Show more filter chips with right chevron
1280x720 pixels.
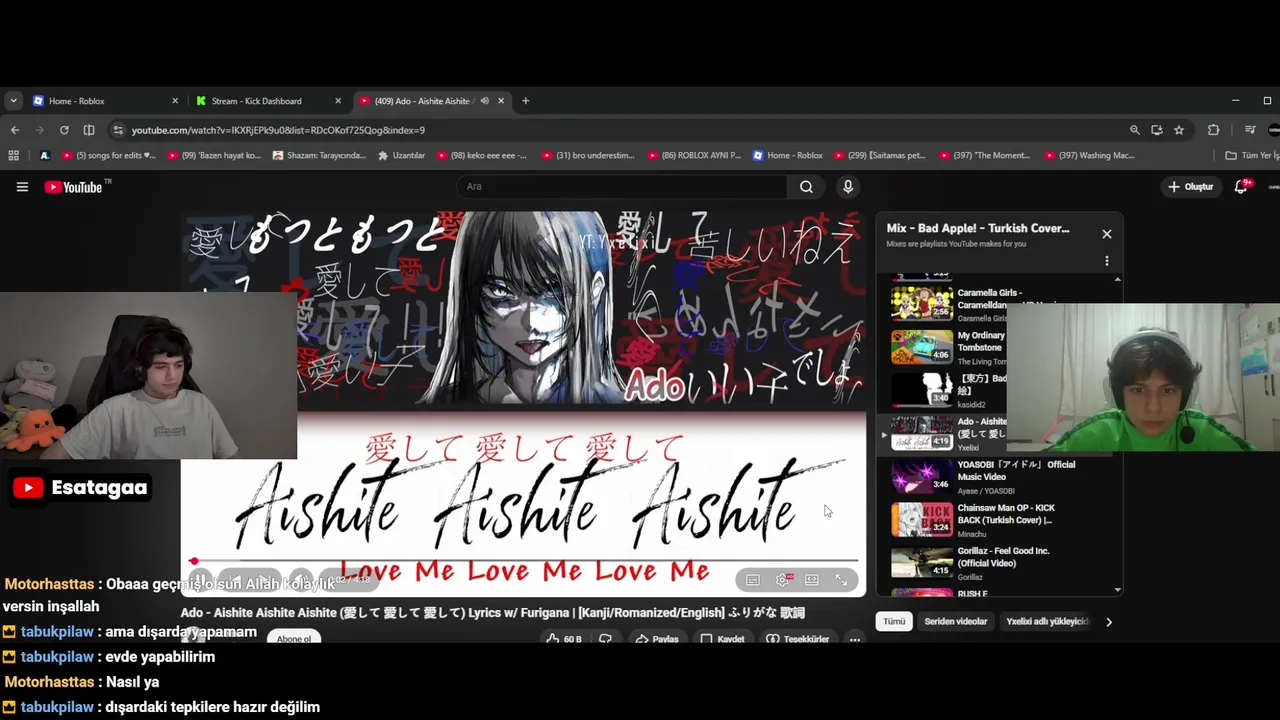pos(1108,622)
